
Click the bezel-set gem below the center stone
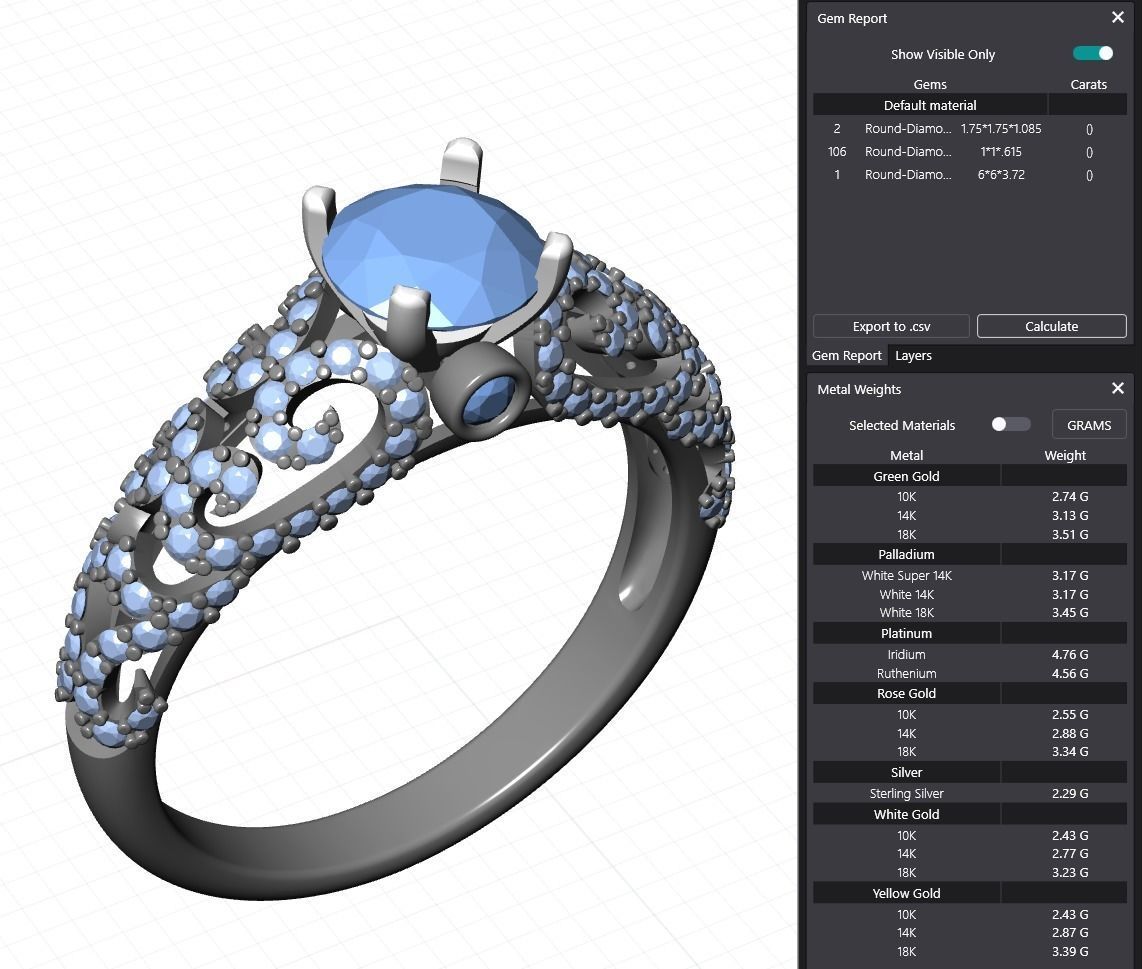click(488, 399)
